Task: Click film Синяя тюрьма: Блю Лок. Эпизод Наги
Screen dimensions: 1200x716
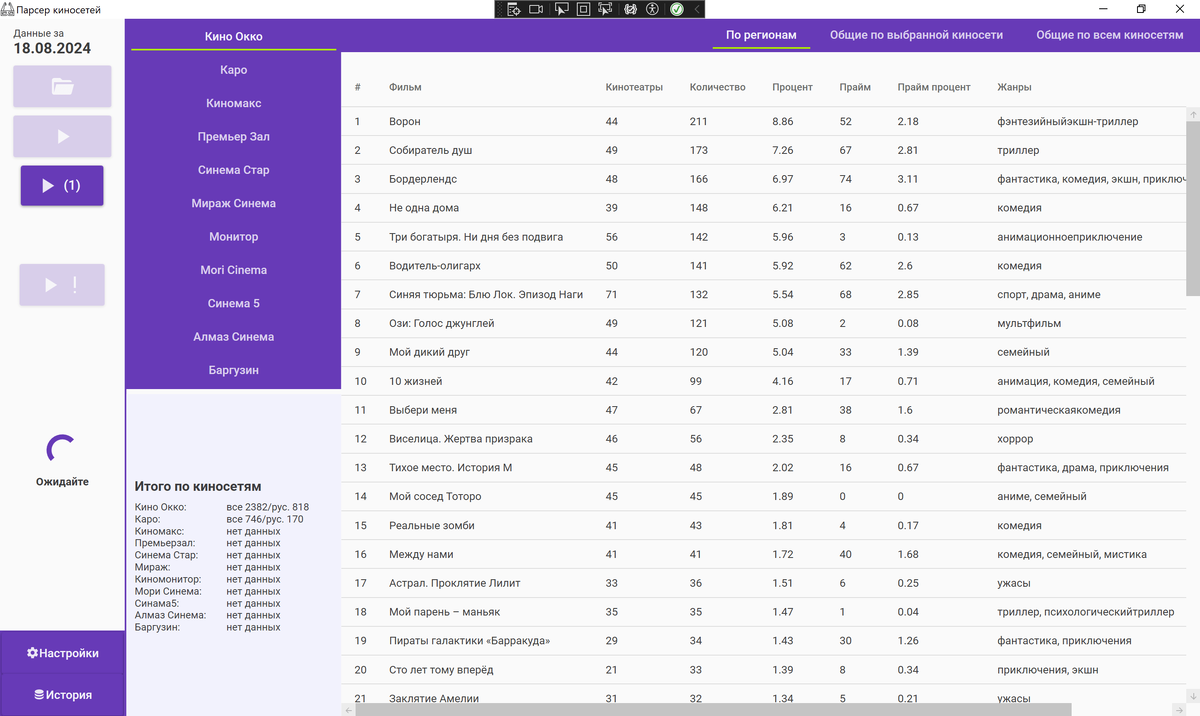Action: pos(486,295)
